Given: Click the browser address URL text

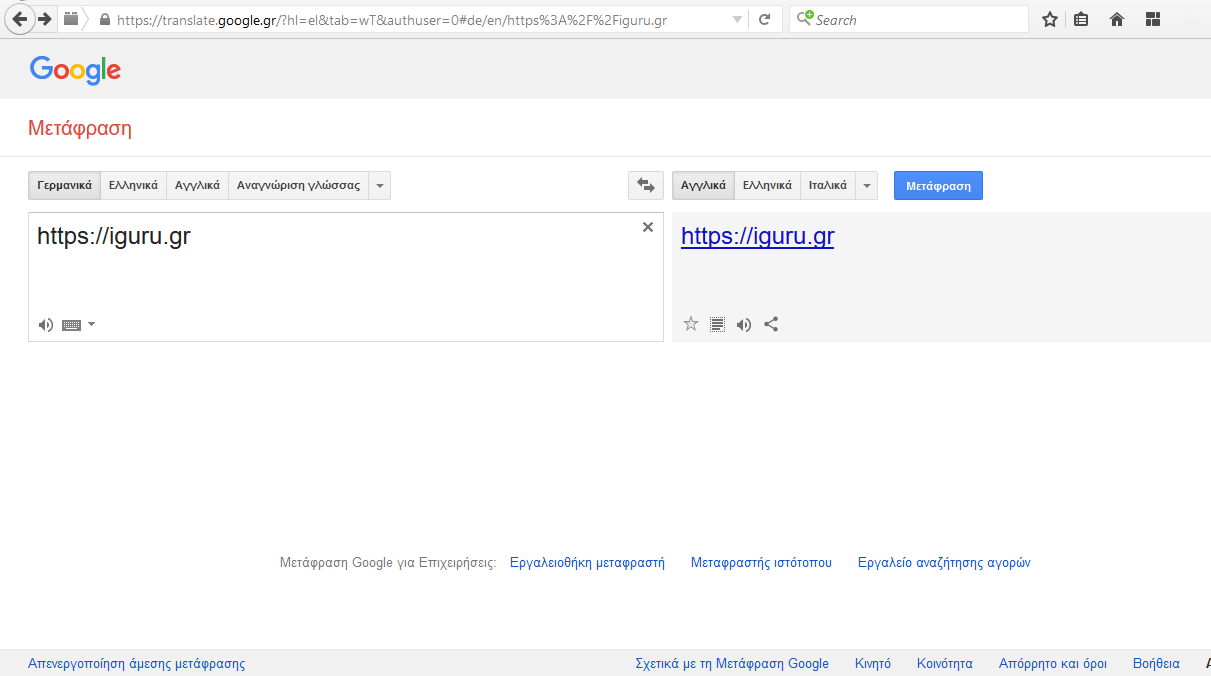Looking at the screenshot, I should (392, 20).
